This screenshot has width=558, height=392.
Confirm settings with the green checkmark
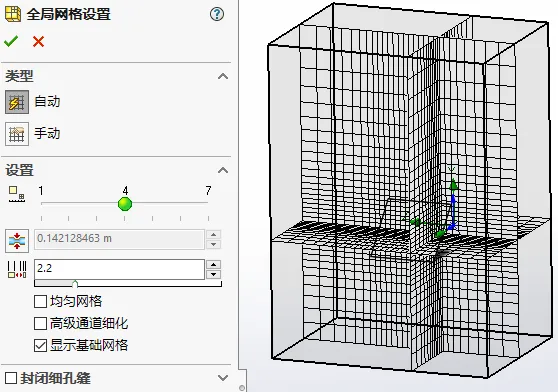pos(11,42)
